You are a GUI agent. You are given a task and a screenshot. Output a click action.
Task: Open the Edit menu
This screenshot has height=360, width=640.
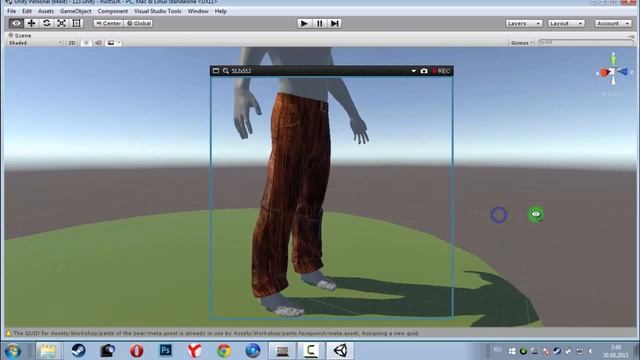[27, 11]
